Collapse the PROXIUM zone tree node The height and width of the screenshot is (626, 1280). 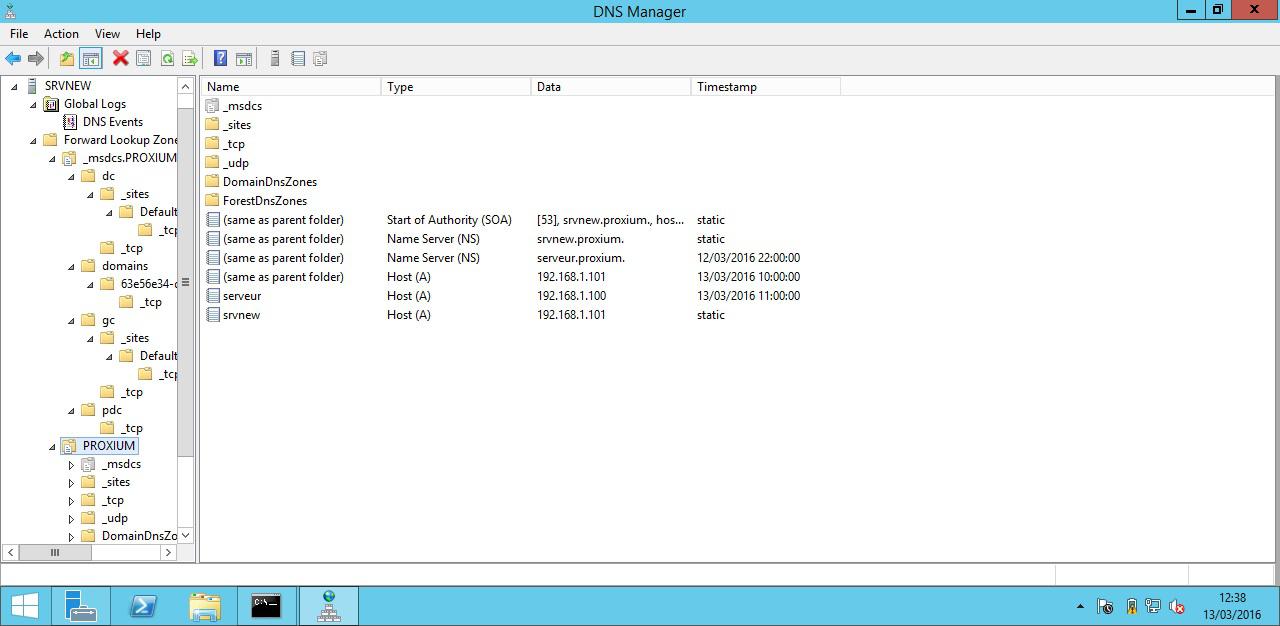(x=53, y=447)
